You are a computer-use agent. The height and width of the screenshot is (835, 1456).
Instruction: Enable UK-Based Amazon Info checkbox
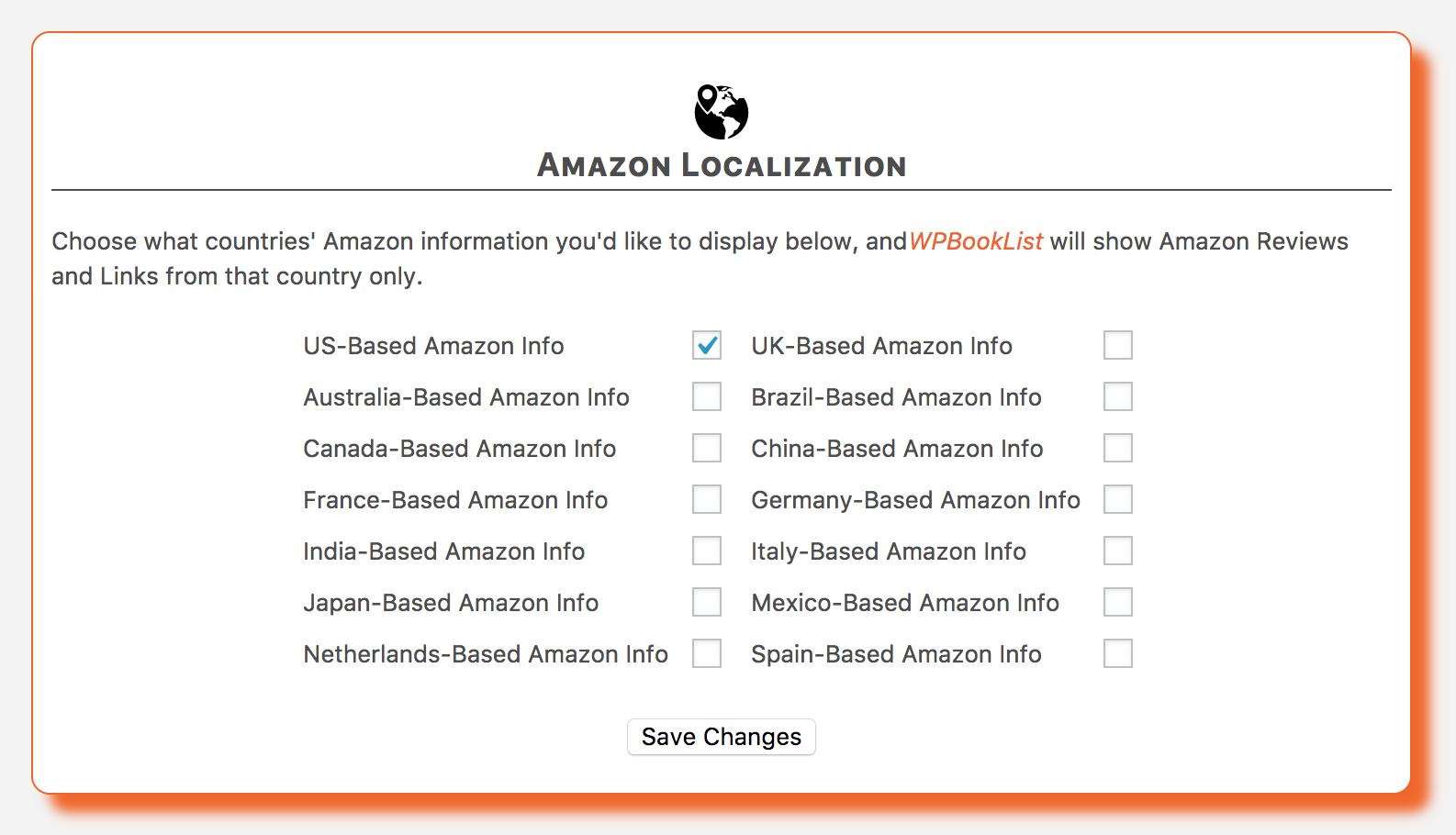pos(1117,346)
